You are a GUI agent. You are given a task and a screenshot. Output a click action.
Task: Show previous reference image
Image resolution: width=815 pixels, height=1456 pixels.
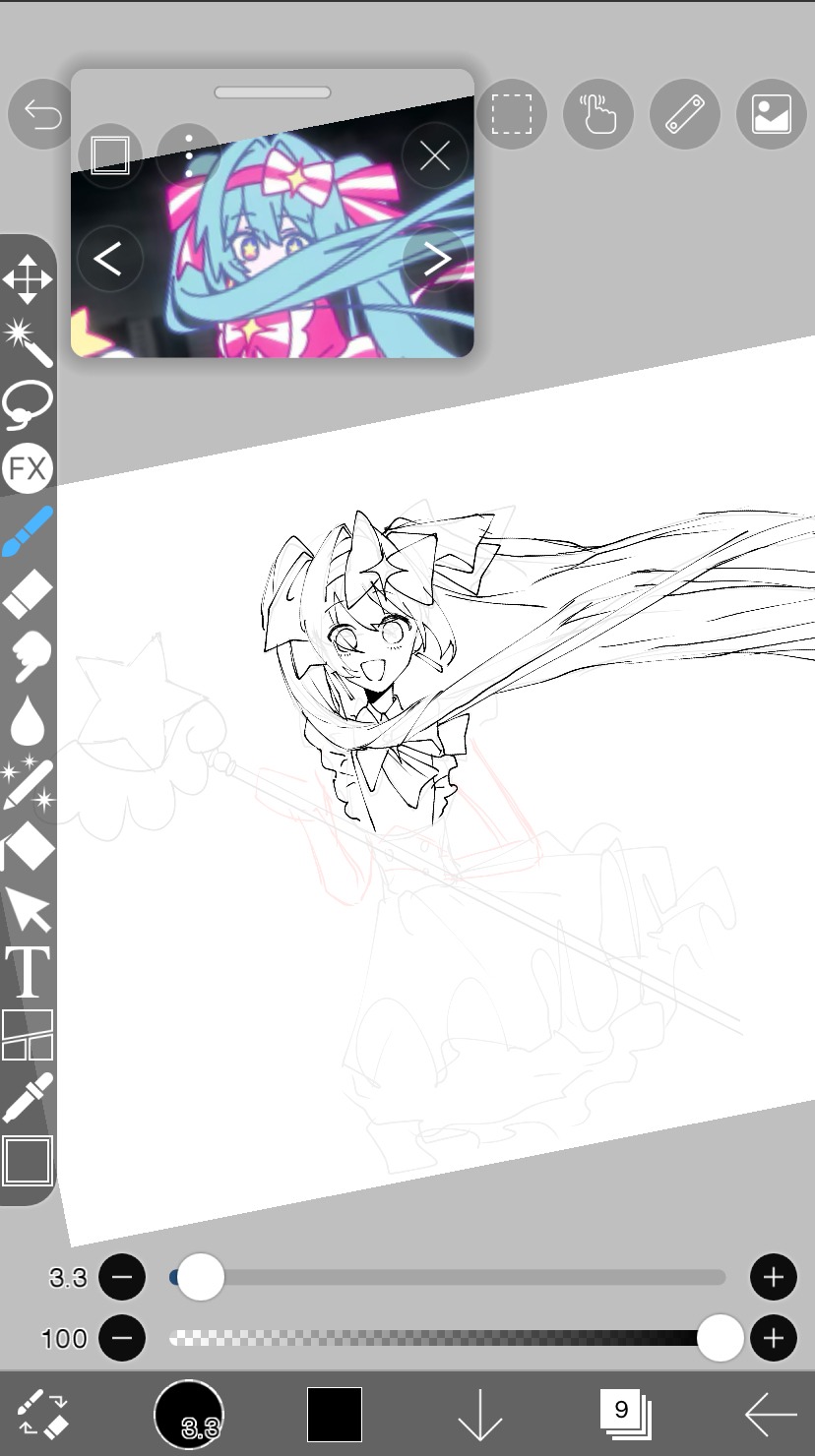click(x=109, y=260)
